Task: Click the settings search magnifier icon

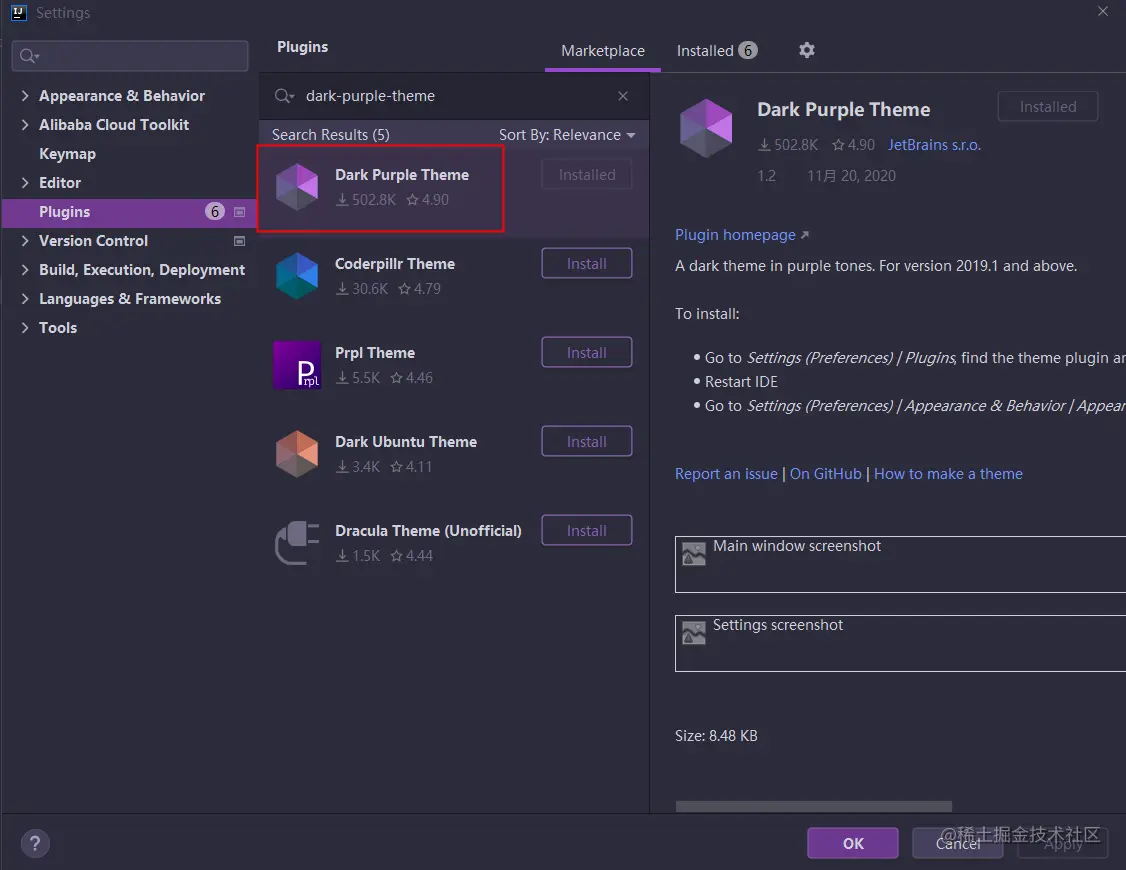Action: point(29,56)
